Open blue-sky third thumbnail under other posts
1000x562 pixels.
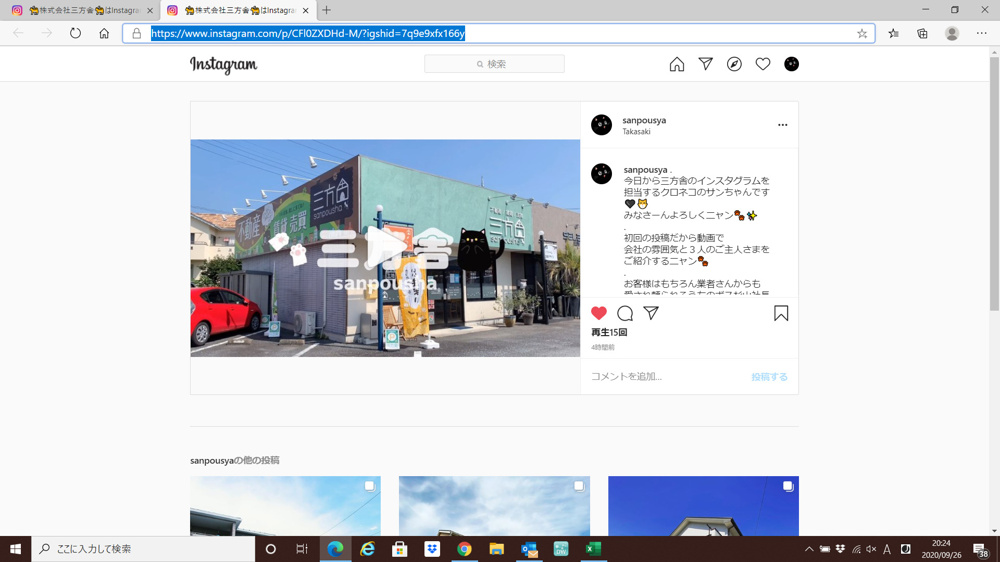[703, 506]
